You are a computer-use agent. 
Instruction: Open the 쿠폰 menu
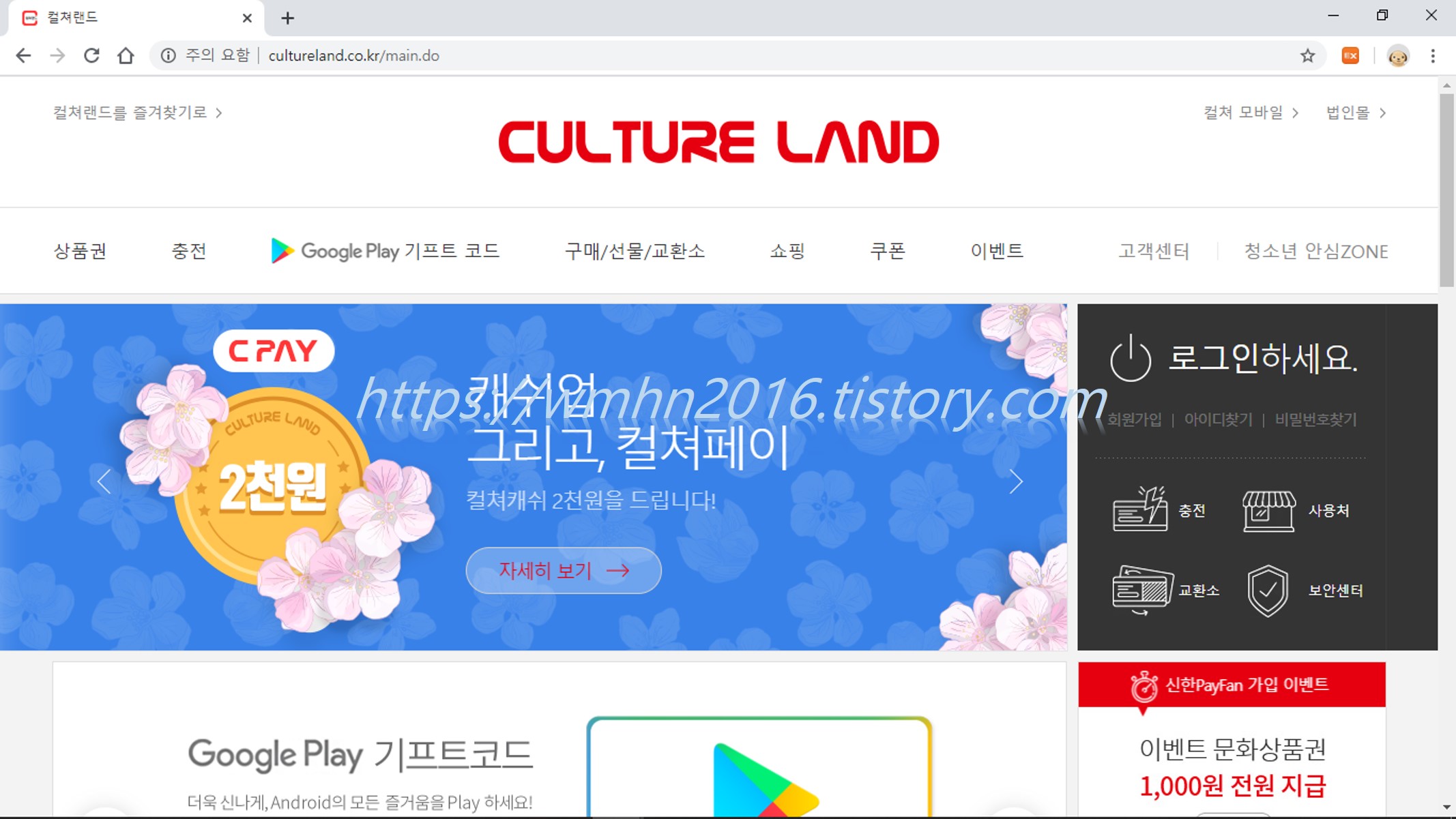[888, 251]
